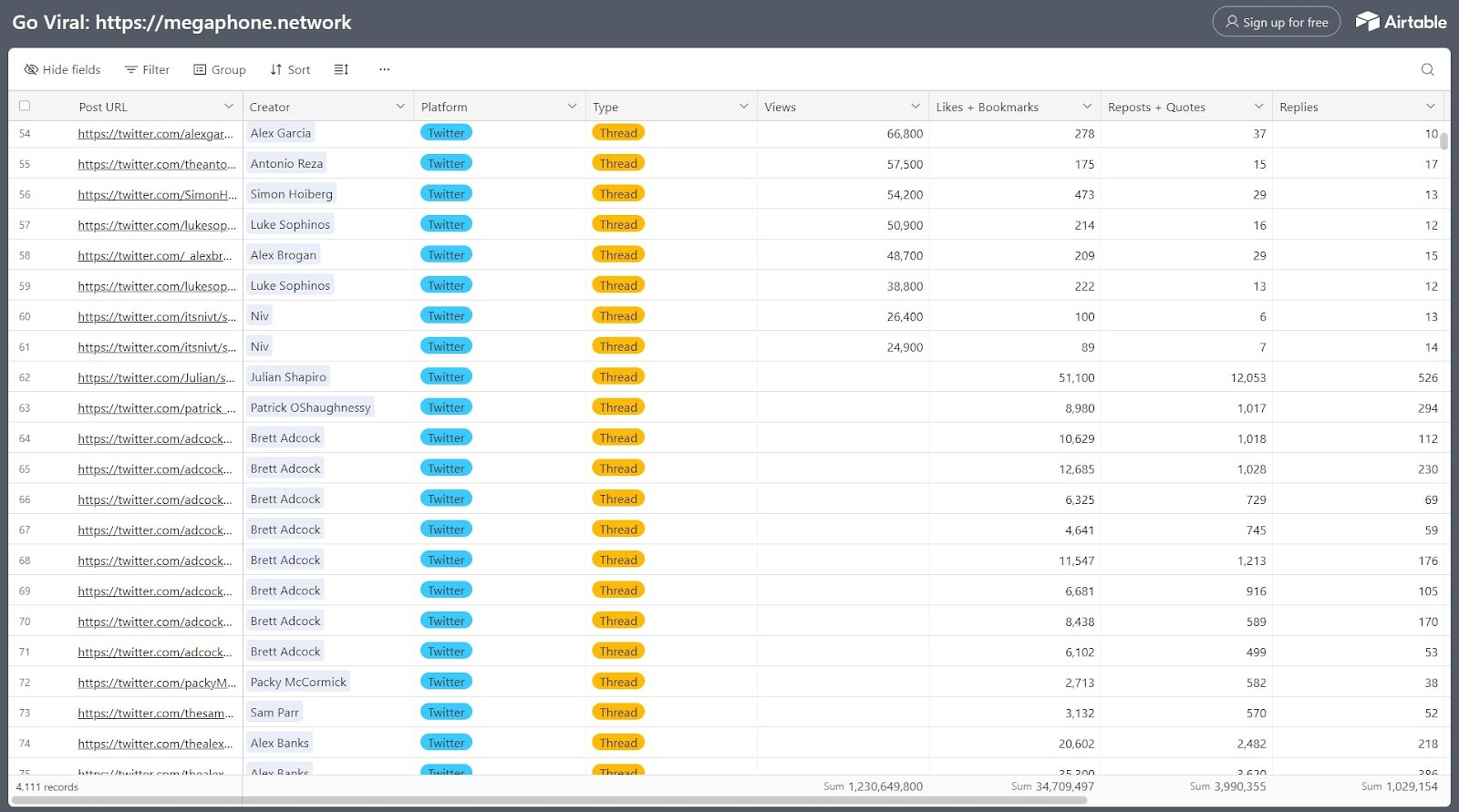Screen dimensions: 1459x812
Task: Click the row height icon in toolbar
Action: point(341,69)
